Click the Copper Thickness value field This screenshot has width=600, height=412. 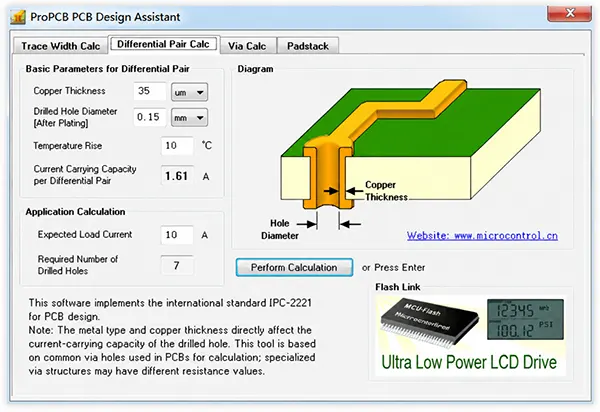pyautogui.click(x=150, y=91)
